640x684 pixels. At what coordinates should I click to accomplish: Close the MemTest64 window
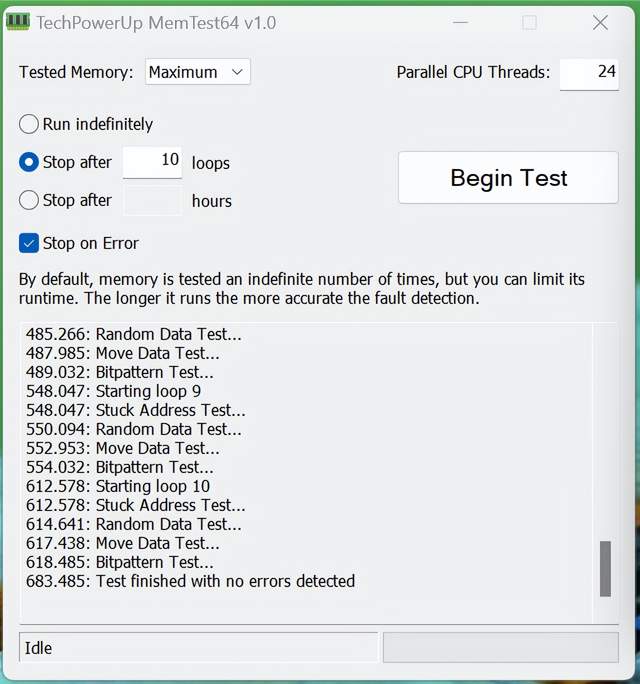600,22
